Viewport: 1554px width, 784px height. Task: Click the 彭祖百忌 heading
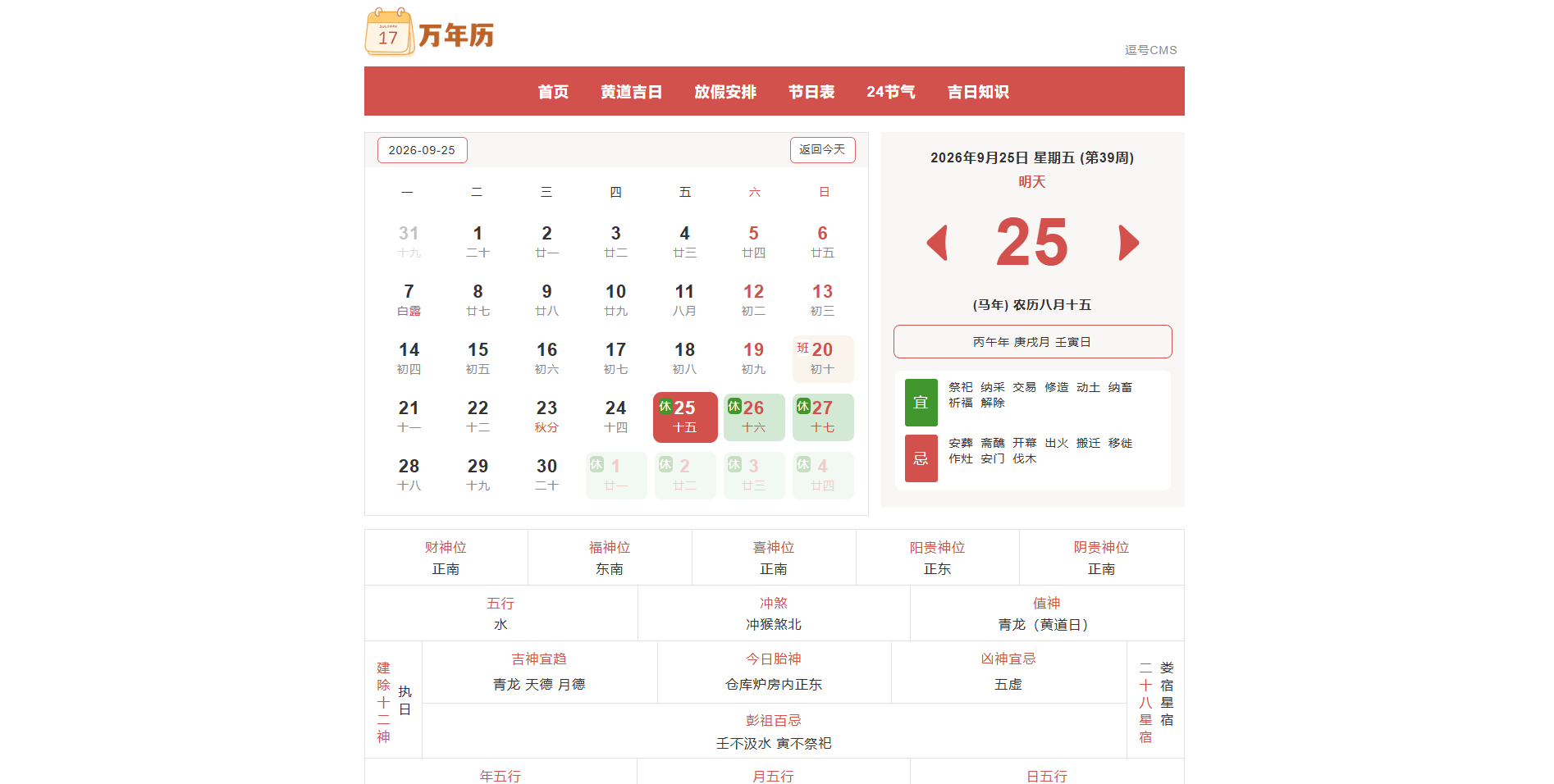(x=774, y=720)
